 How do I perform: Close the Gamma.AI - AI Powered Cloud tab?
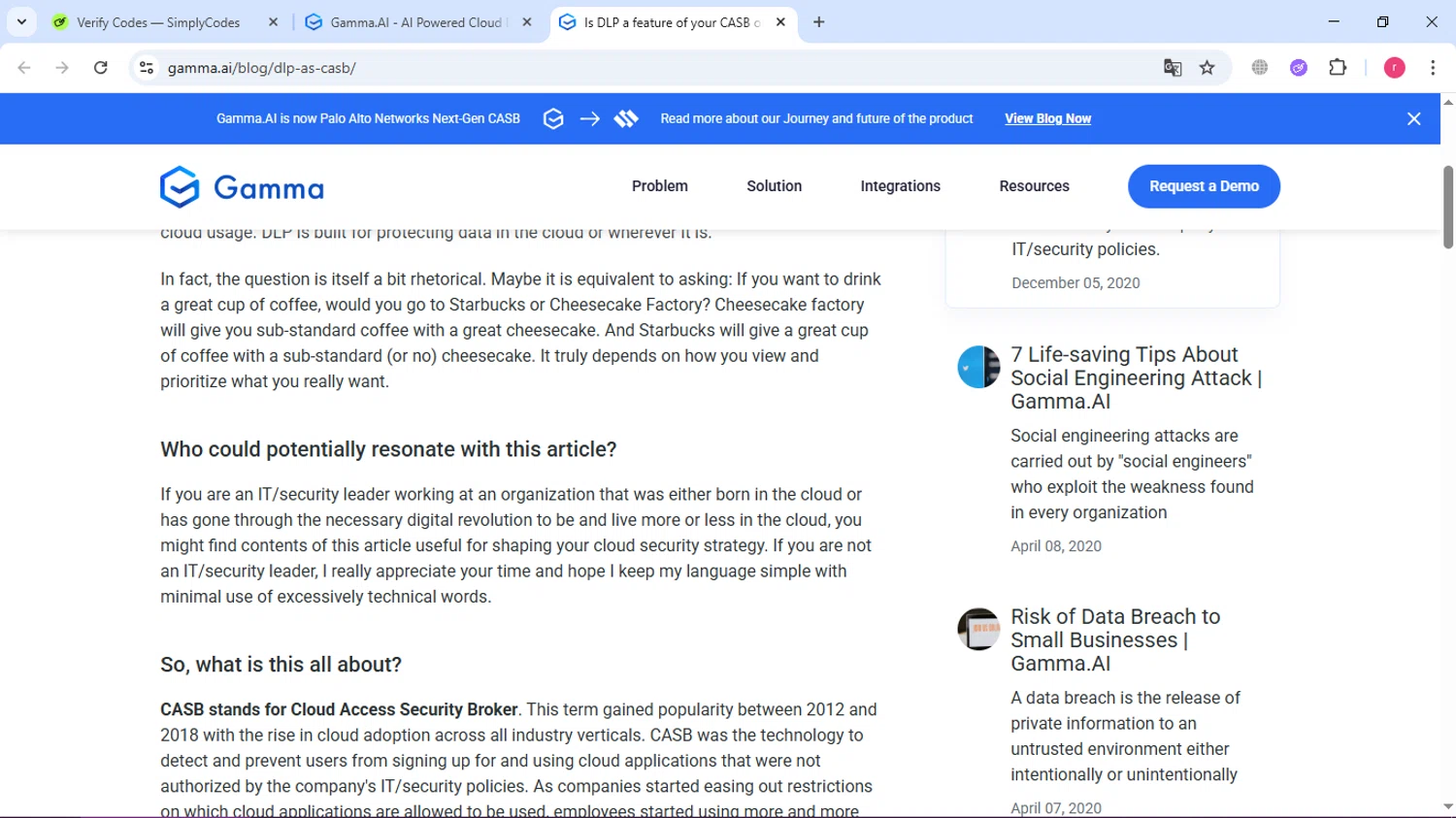pos(527,22)
